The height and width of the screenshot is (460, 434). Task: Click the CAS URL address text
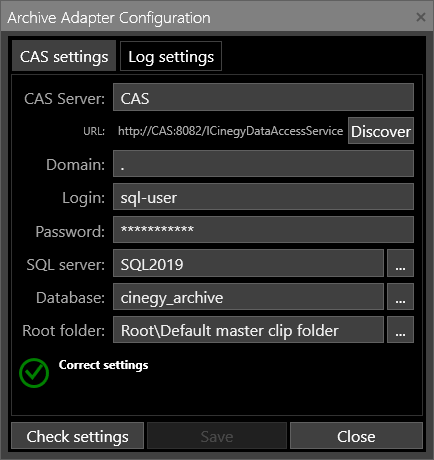click(x=230, y=131)
